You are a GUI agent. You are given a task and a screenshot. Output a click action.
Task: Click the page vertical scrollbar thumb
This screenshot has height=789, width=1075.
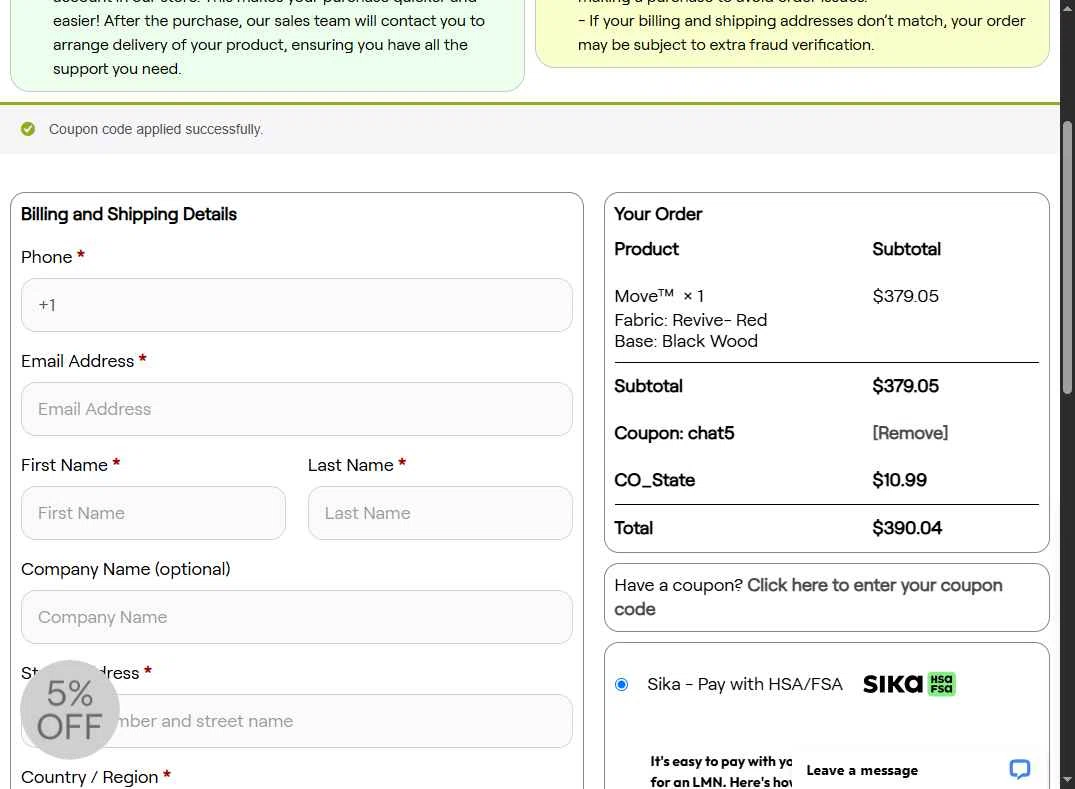(1067, 257)
